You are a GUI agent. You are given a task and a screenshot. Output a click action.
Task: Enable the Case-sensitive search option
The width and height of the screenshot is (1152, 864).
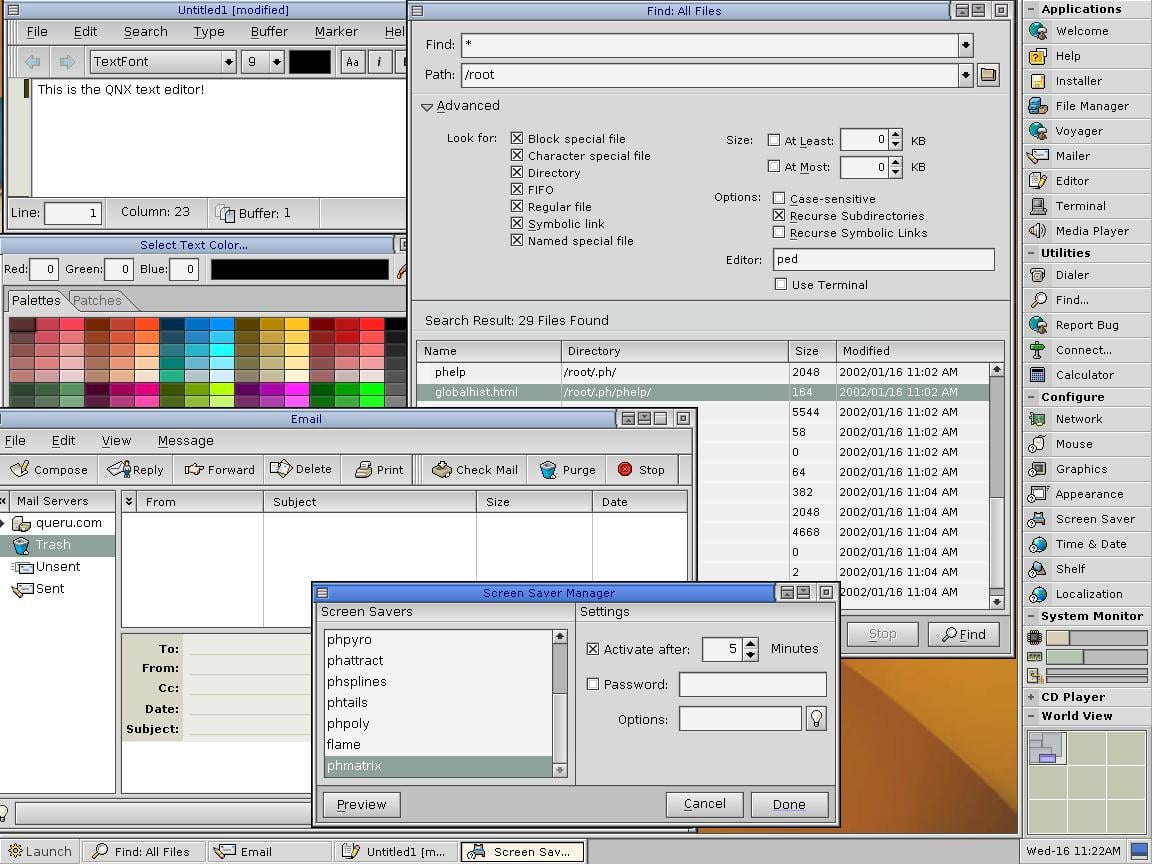779,199
